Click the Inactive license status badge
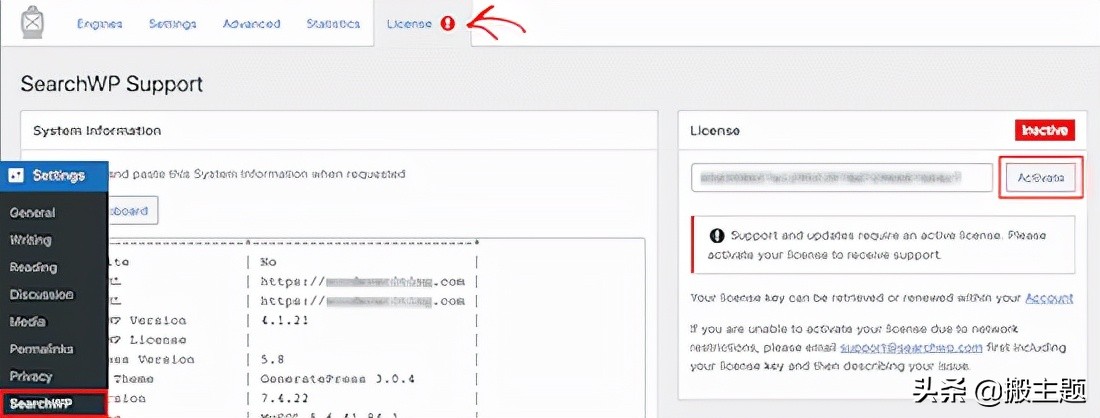1100x418 pixels. point(1045,130)
